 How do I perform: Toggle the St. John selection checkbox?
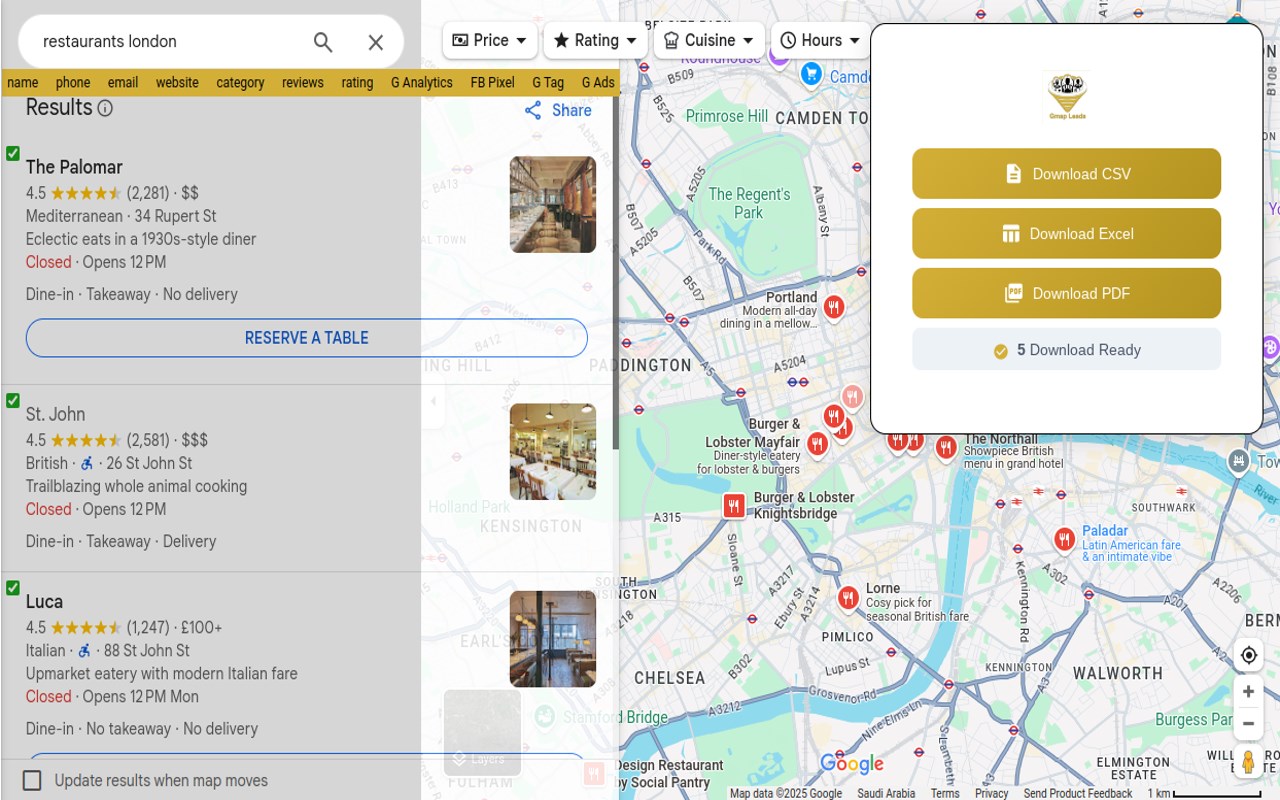13,400
